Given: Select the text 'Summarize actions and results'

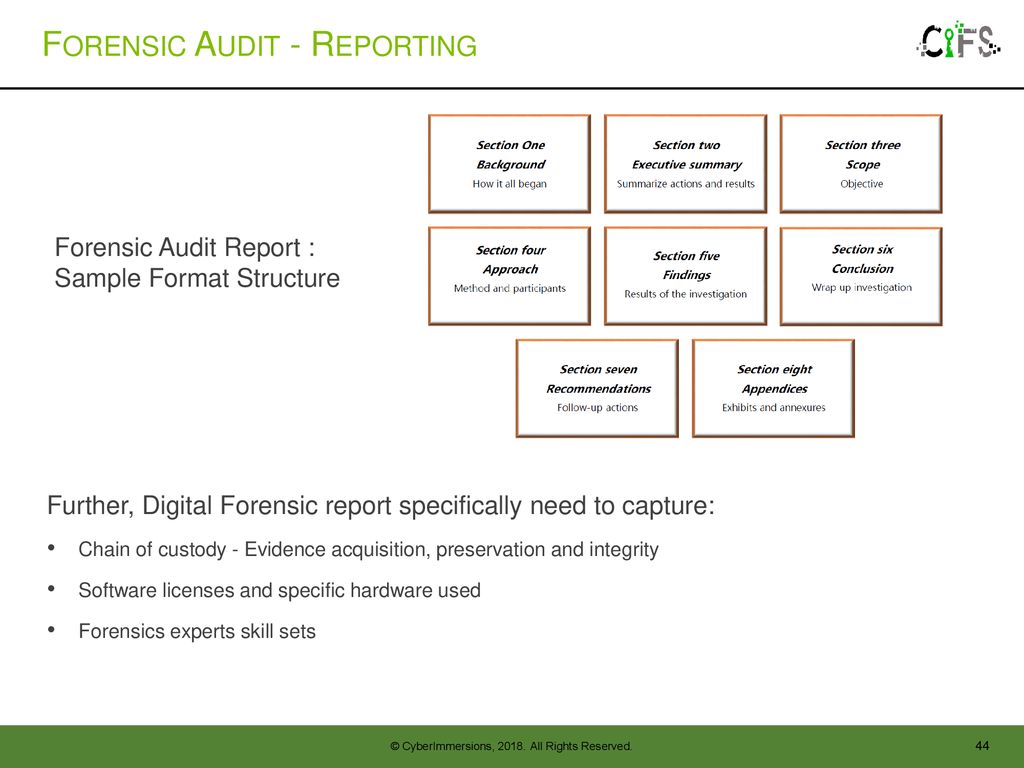Looking at the screenshot, I should point(686,184).
